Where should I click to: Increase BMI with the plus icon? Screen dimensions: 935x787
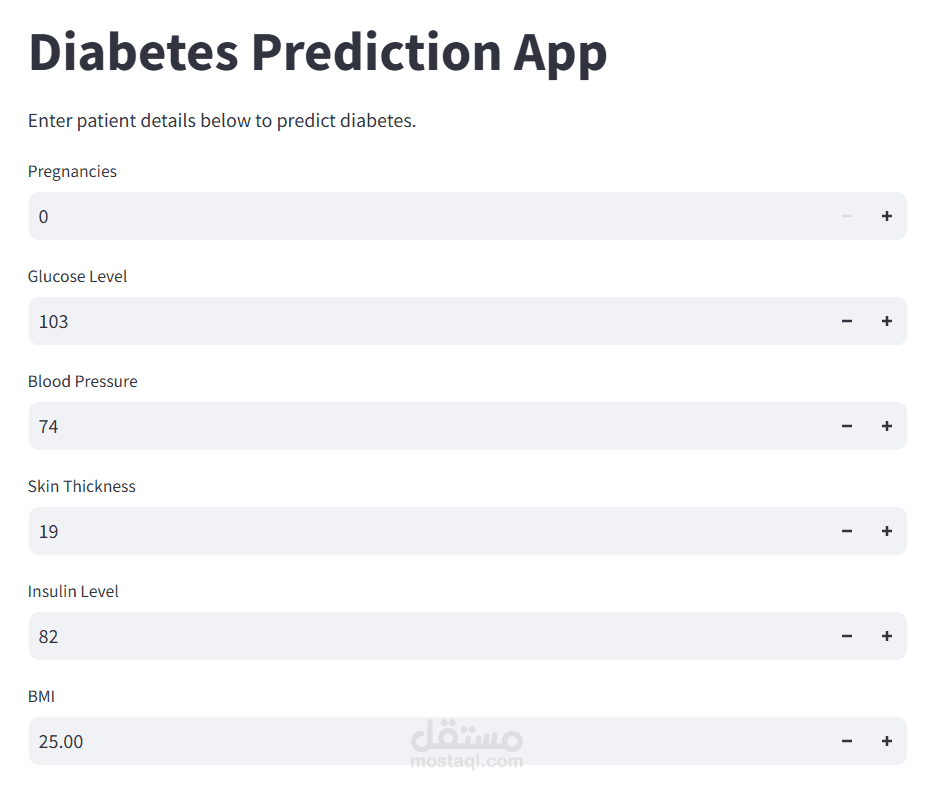click(886, 741)
